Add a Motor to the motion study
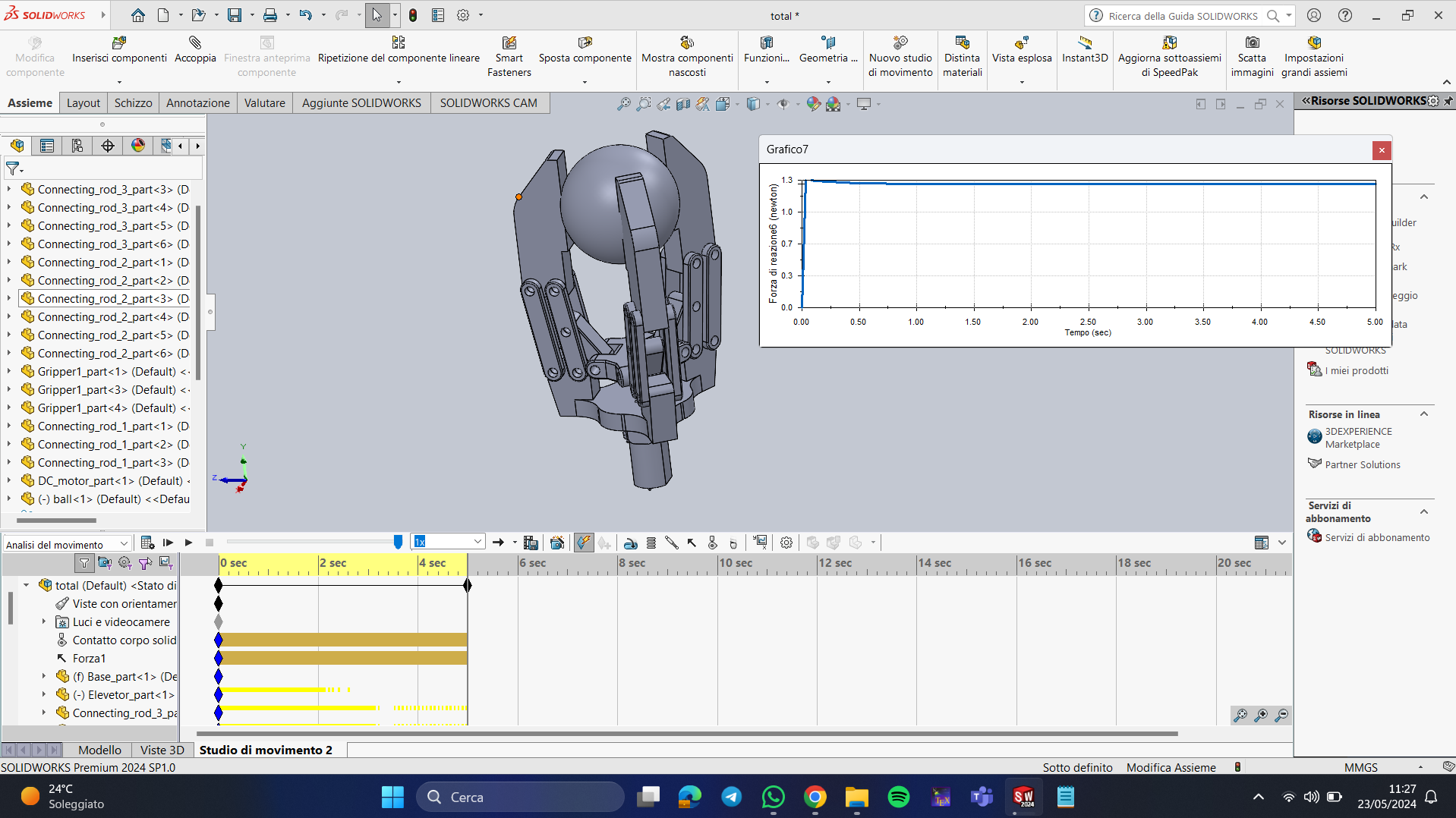The image size is (1456, 818). 630,543
